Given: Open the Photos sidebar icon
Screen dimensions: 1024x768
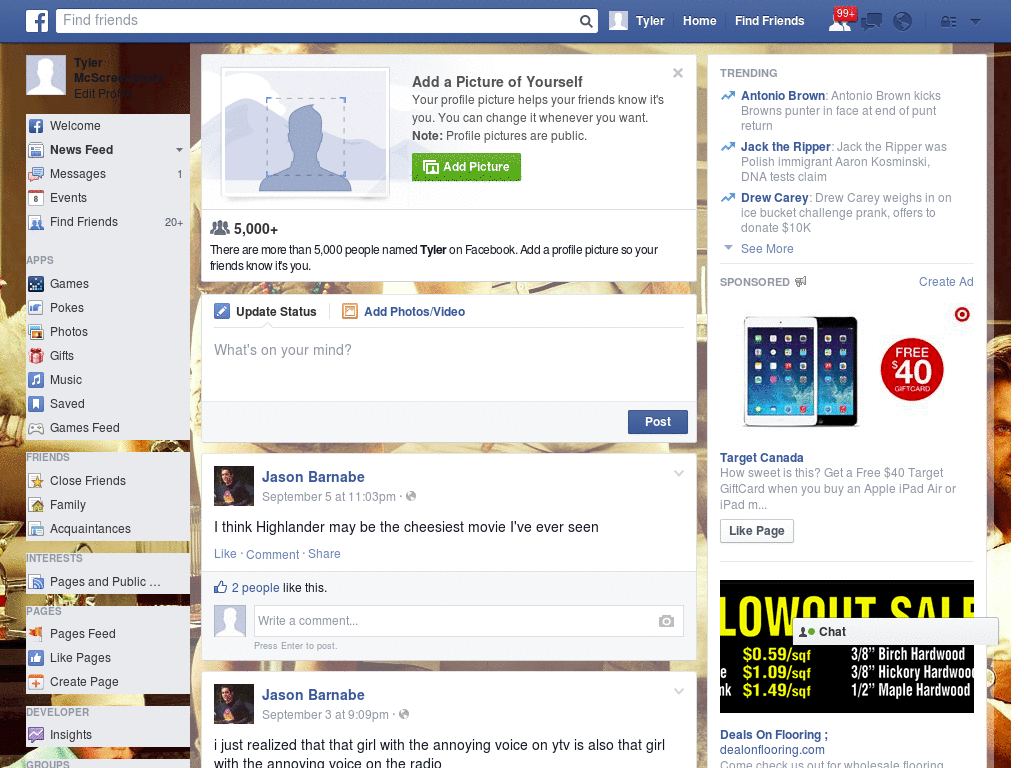Looking at the screenshot, I should (x=36, y=332).
